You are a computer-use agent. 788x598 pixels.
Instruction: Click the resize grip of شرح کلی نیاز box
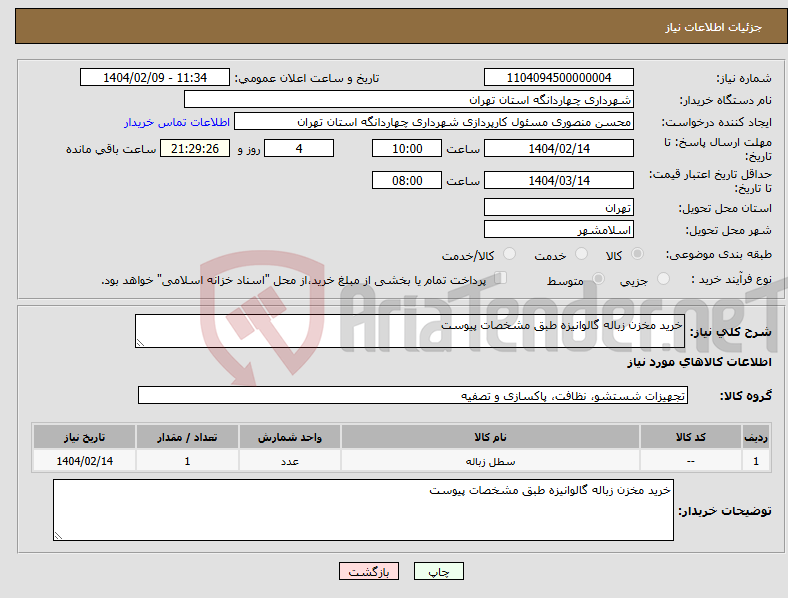[140, 343]
